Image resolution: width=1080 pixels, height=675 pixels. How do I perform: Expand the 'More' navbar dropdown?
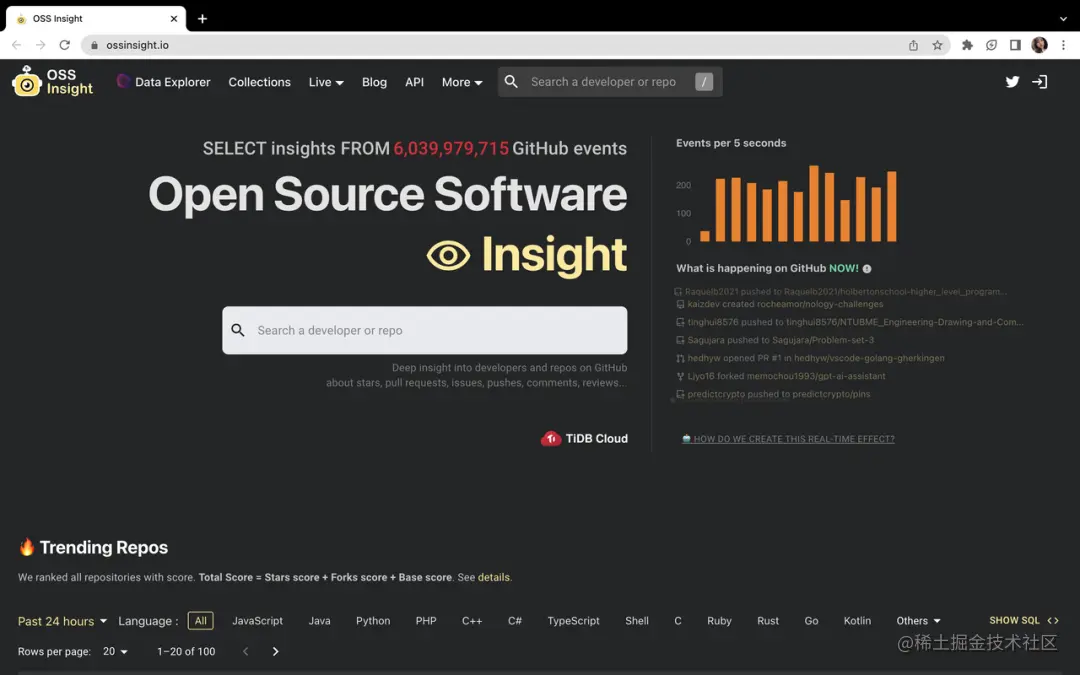(461, 82)
